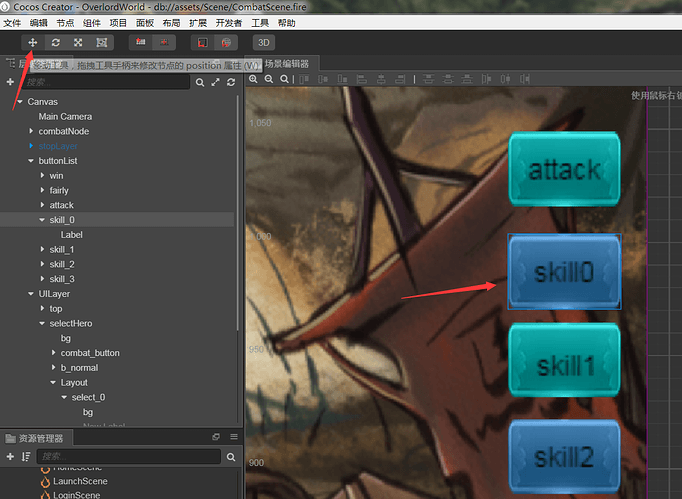
Task: Refresh the node hierarchy panel
Action: [231, 82]
